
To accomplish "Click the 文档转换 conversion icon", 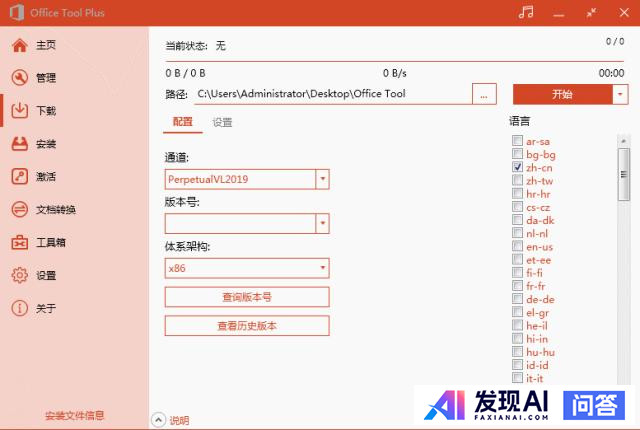I will pyautogui.click(x=19, y=209).
